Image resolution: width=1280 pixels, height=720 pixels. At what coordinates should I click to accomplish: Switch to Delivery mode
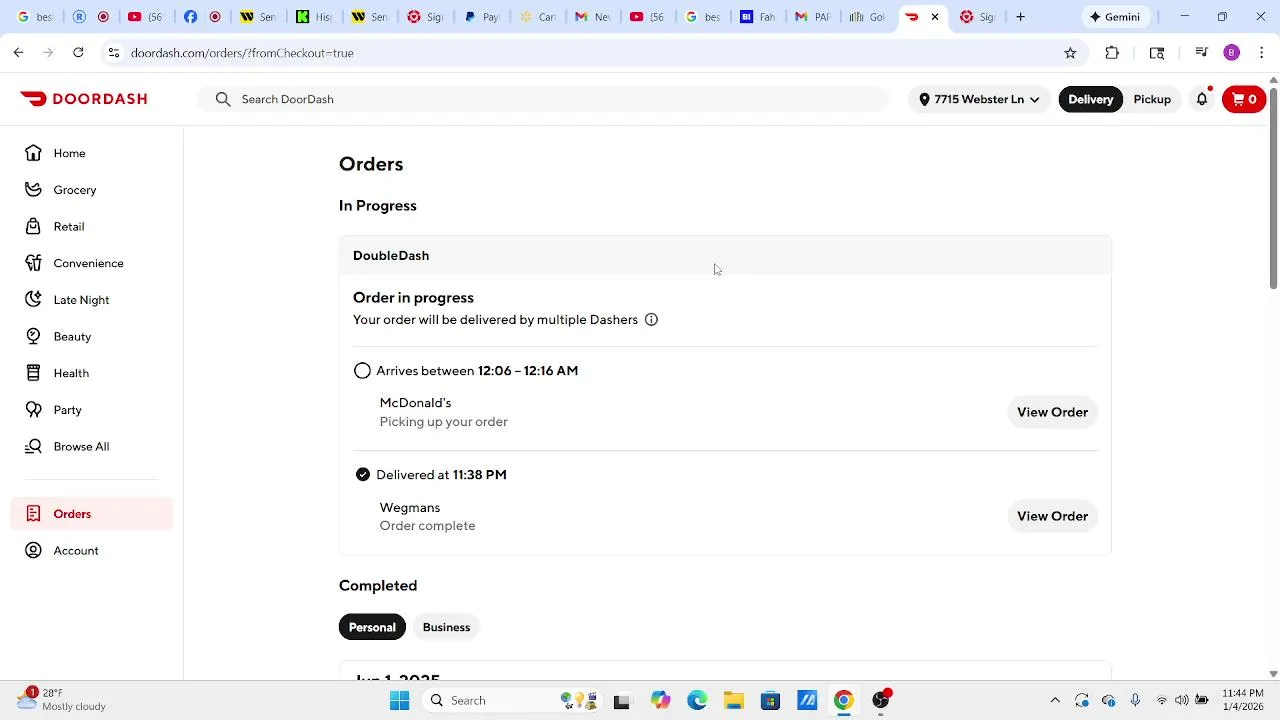click(x=1091, y=99)
